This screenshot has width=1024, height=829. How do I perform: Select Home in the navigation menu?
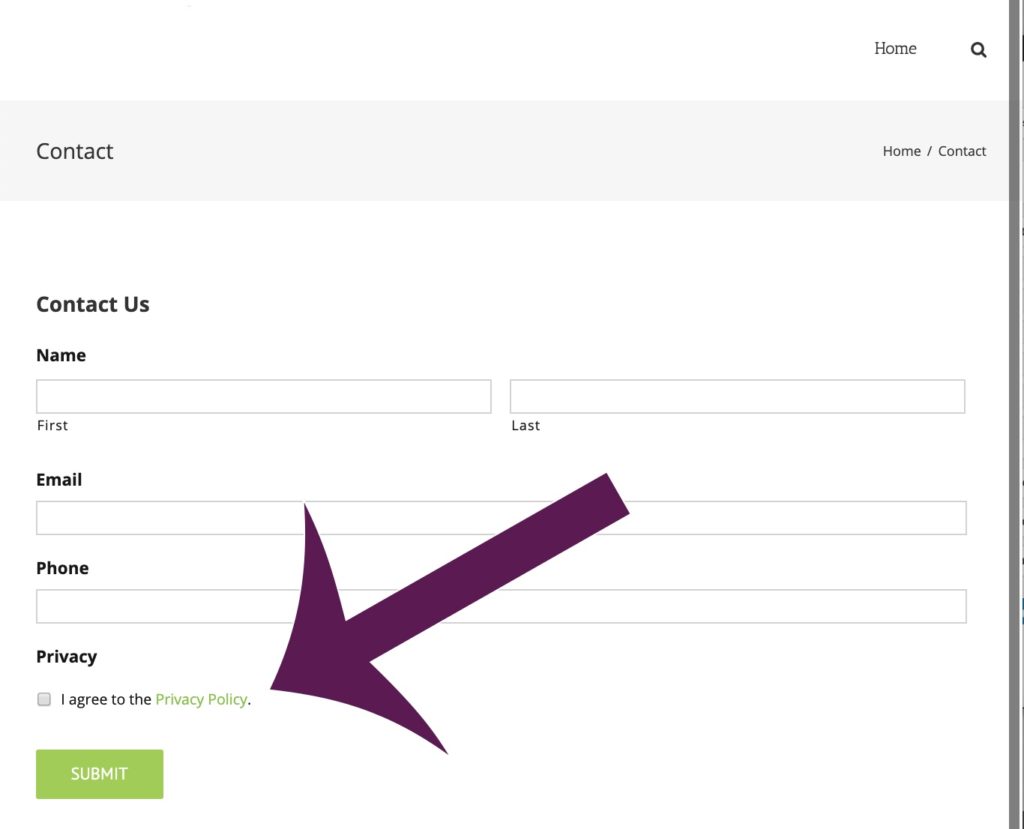coord(895,48)
